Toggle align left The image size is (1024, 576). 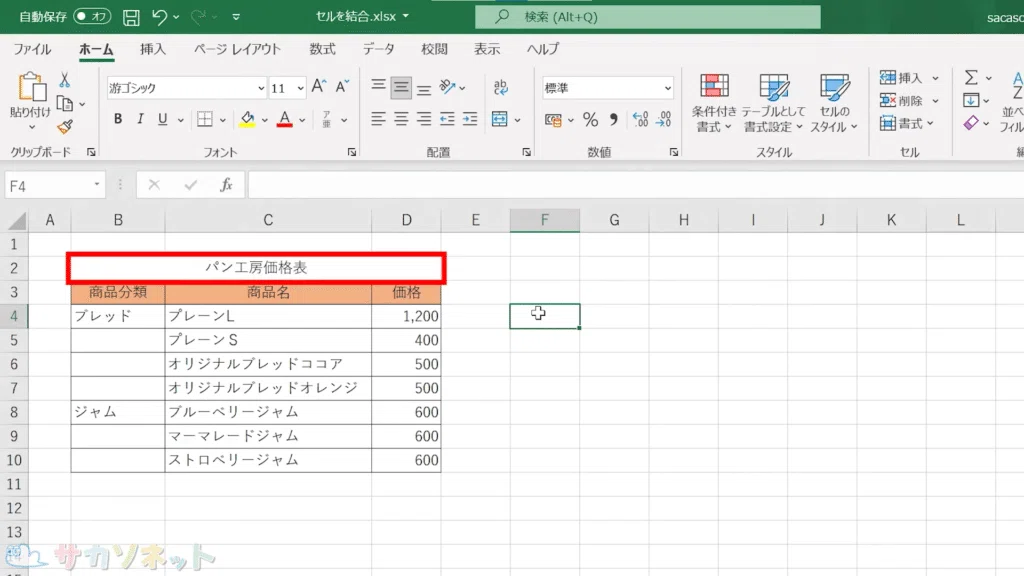pyautogui.click(x=378, y=119)
